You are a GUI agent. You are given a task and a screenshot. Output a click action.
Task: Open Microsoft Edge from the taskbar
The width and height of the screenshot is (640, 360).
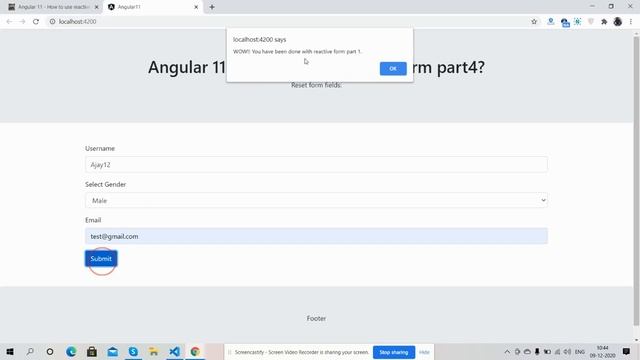coord(71,351)
